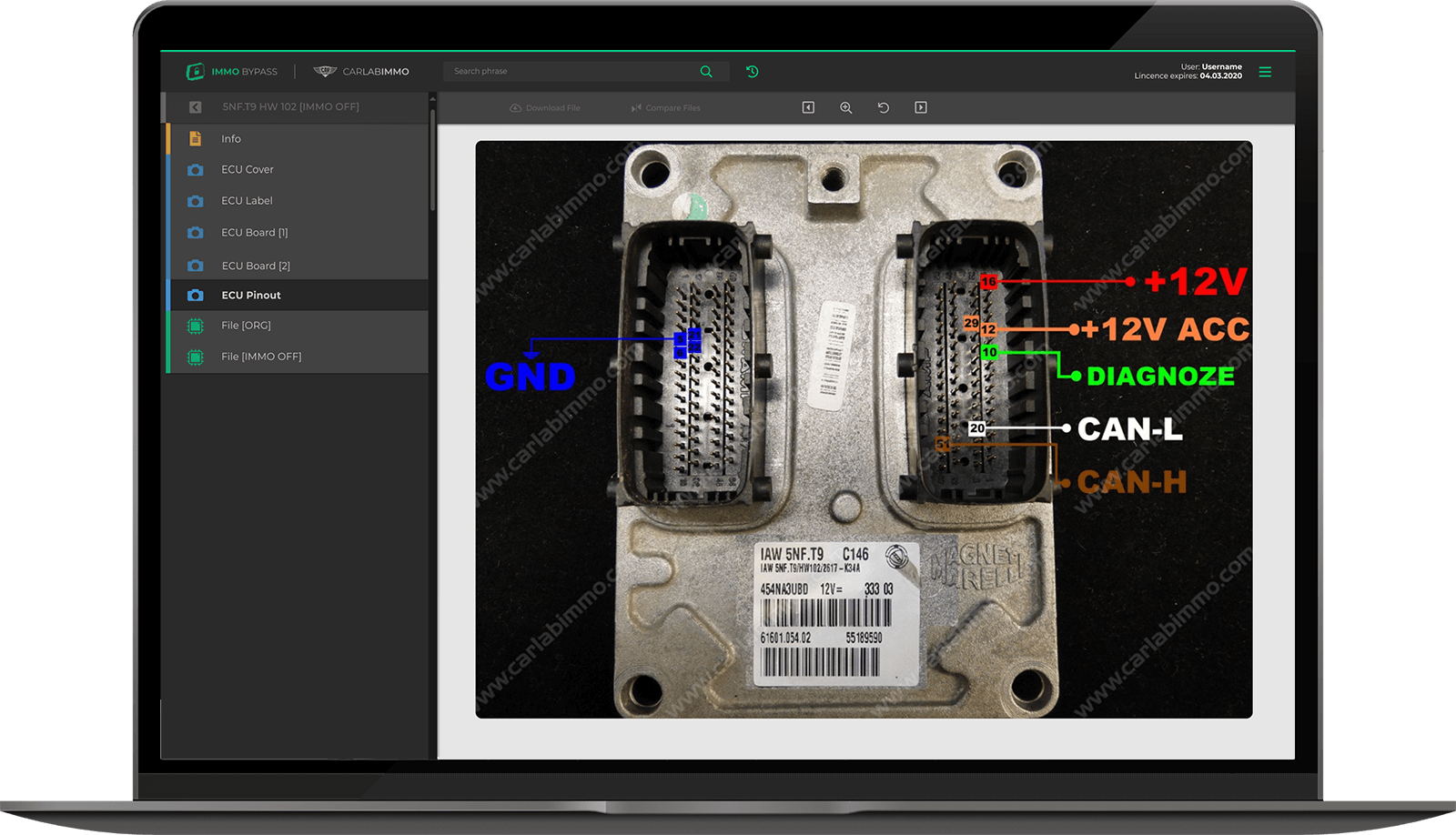Open File [IMMO OFF] entry
This screenshot has height=835, width=1456.
[298, 357]
